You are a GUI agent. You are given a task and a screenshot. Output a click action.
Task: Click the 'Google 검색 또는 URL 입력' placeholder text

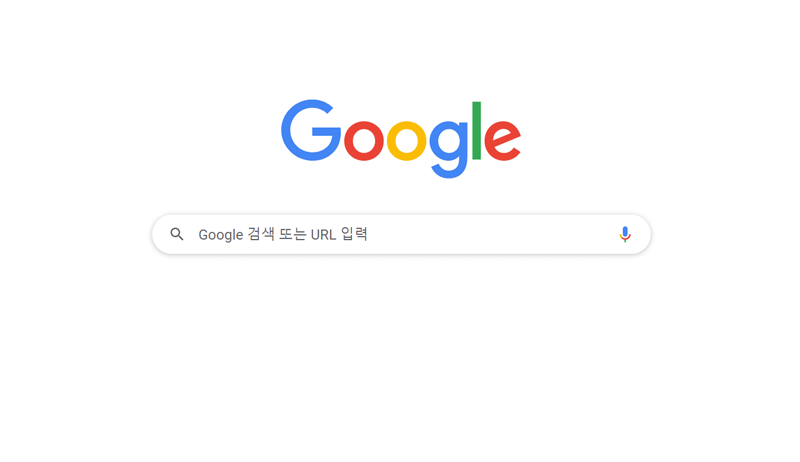tap(283, 234)
